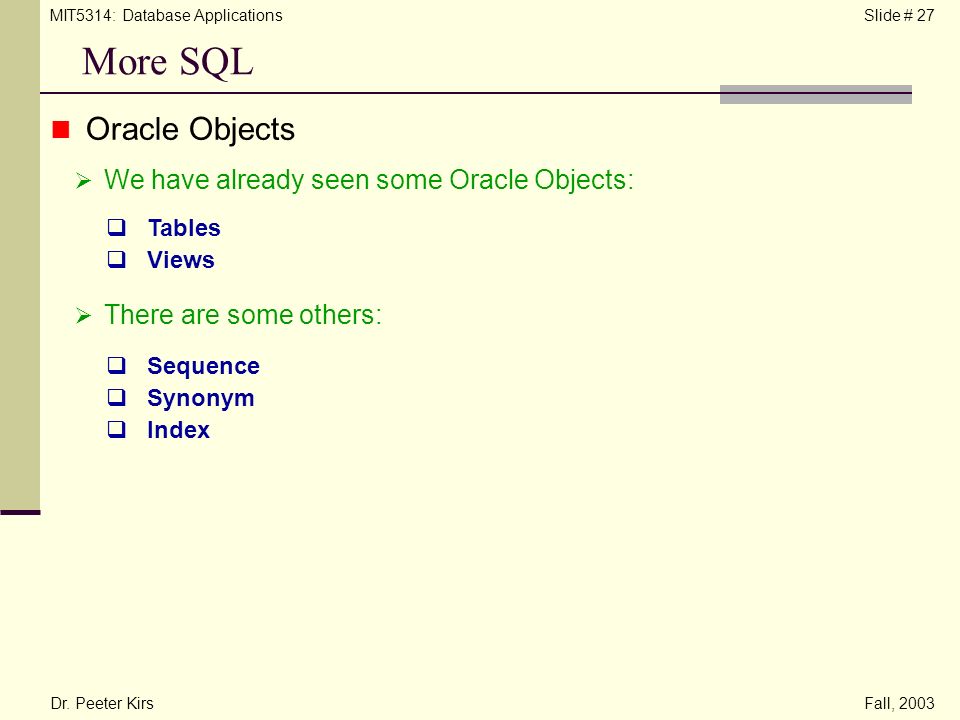The width and height of the screenshot is (960, 720).
Task: Click the box bullet beside Synonym
Action: [117, 397]
